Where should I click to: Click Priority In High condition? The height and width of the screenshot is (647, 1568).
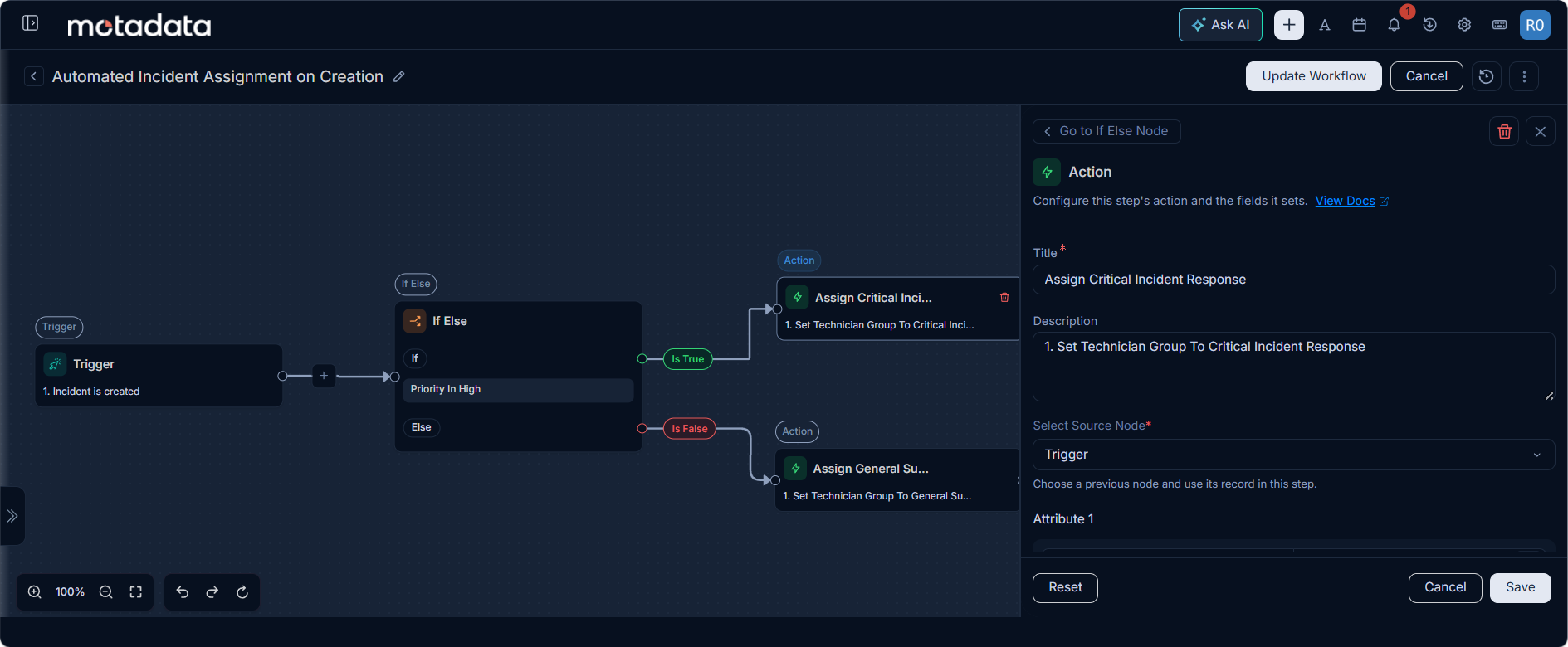(x=518, y=390)
